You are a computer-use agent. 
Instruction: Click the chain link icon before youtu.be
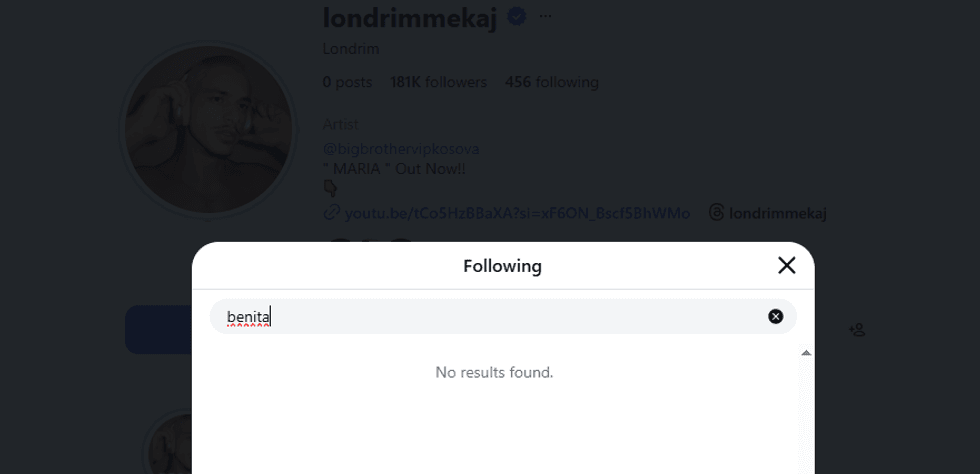click(331, 212)
